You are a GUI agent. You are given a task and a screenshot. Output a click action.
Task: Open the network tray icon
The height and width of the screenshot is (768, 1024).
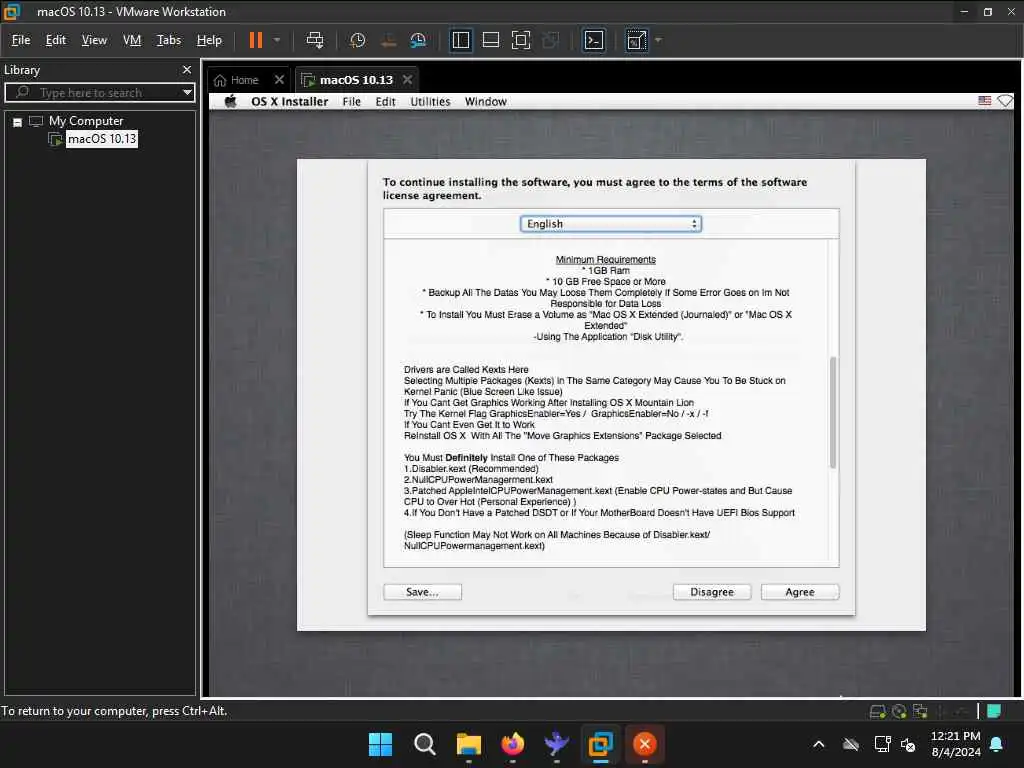point(882,744)
